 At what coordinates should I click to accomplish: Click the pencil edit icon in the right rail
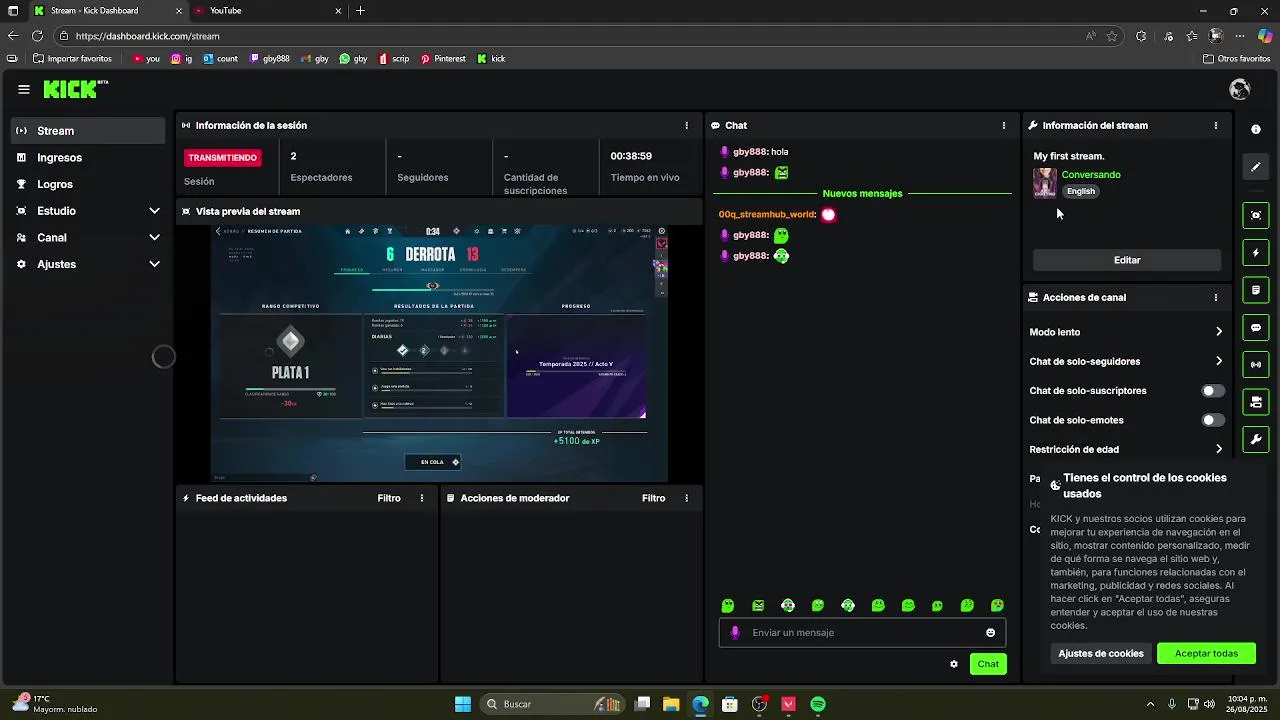click(1256, 167)
